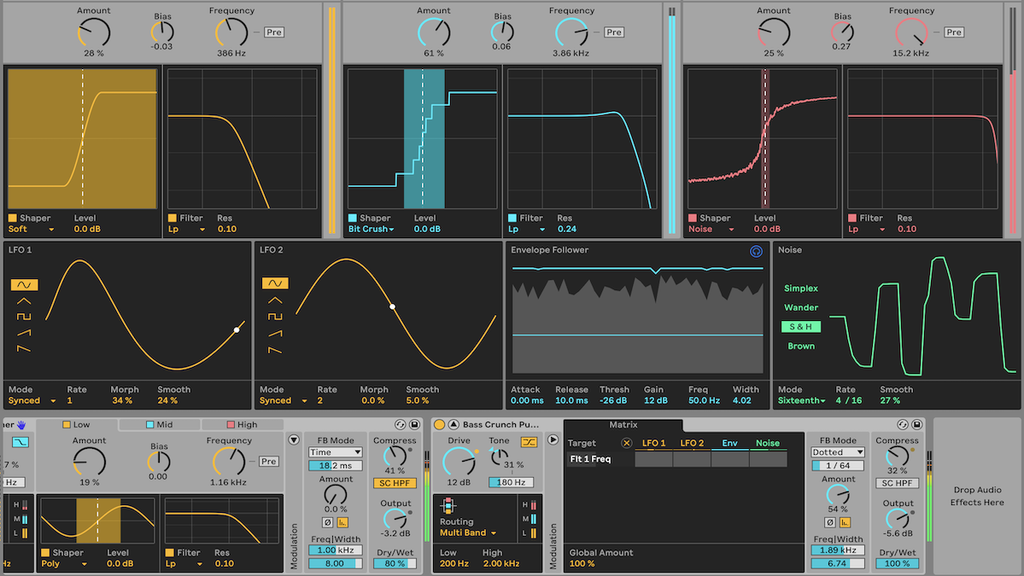The height and width of the screenshot is (576, 1024).
Task: Select the Brown noise type
Action: [x=800, y=346]
